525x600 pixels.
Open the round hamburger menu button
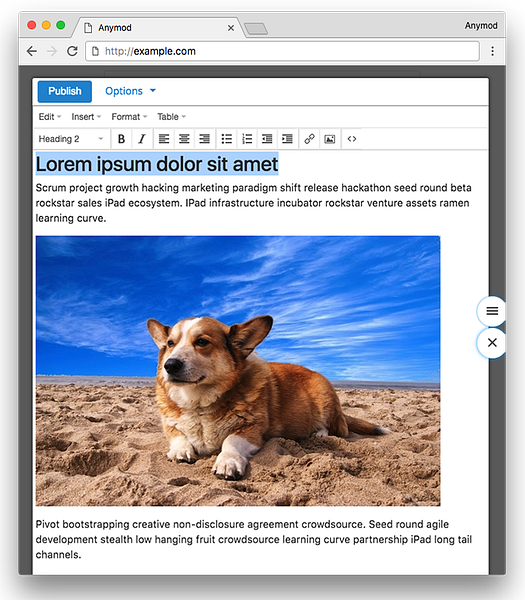(x=492, y=311)
